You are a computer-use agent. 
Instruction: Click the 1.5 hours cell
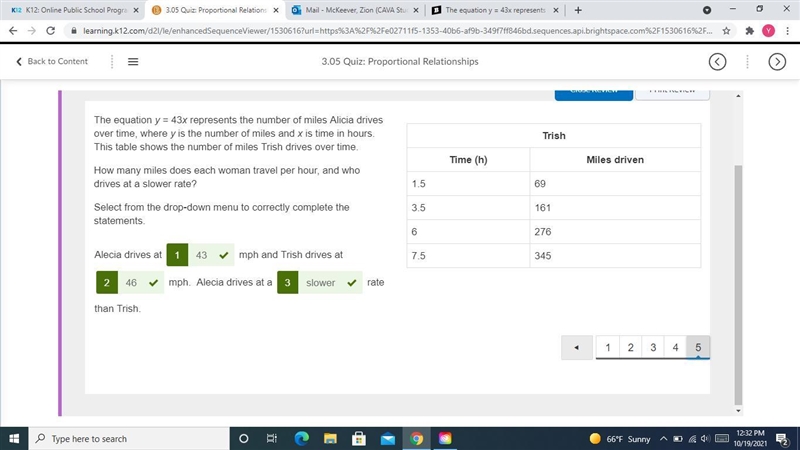click(x=468, y=184)
